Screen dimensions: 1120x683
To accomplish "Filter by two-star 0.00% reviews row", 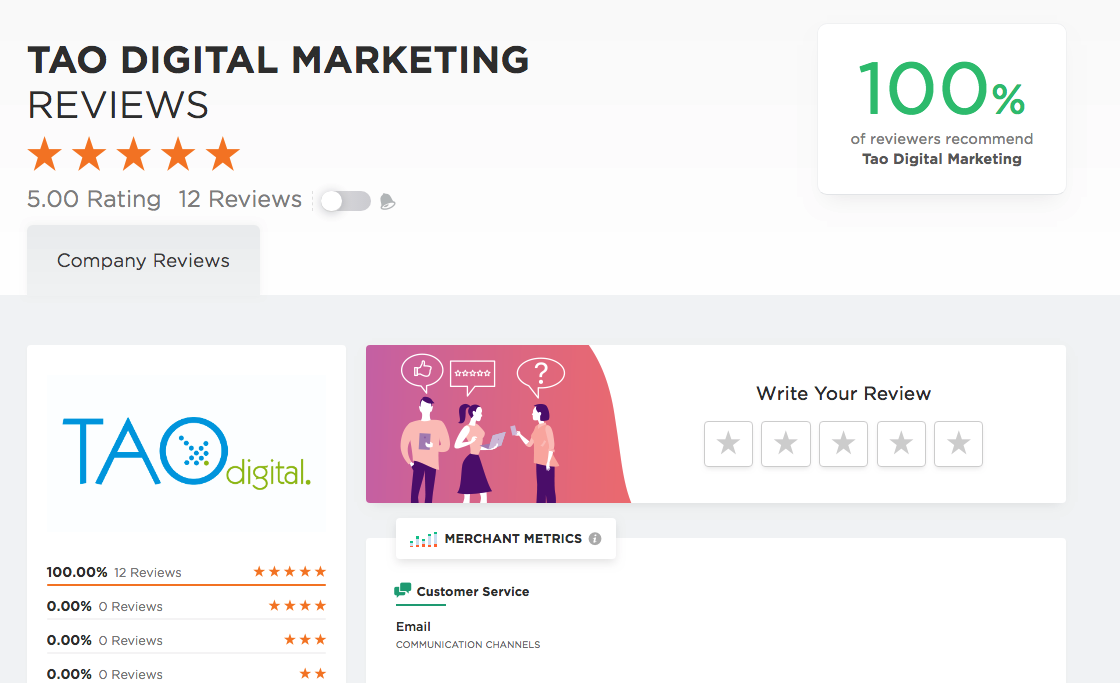I will [186, 674].
